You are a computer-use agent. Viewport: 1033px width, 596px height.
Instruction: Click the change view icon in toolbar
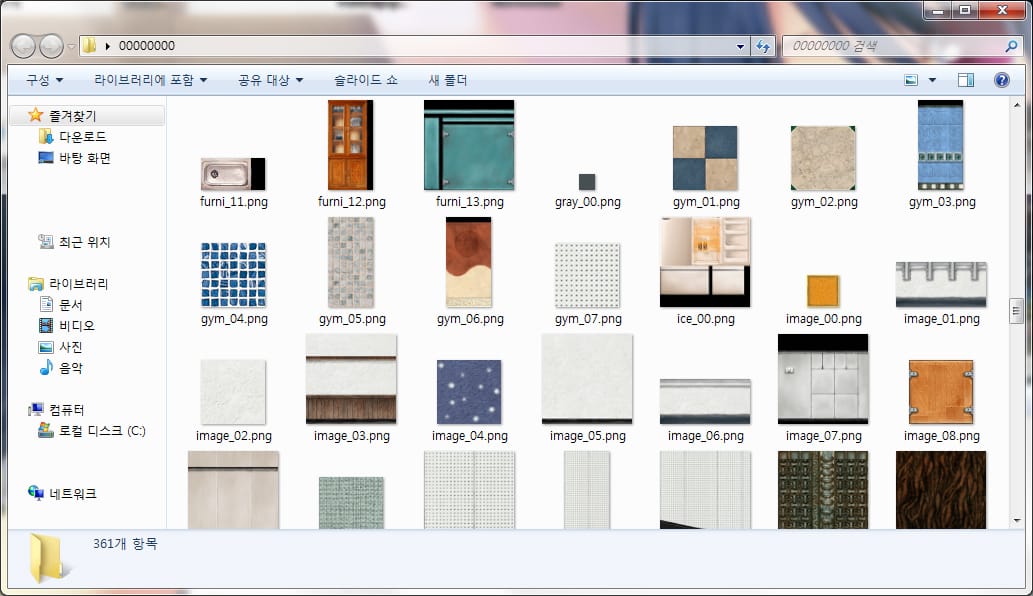tap(911, 80)
